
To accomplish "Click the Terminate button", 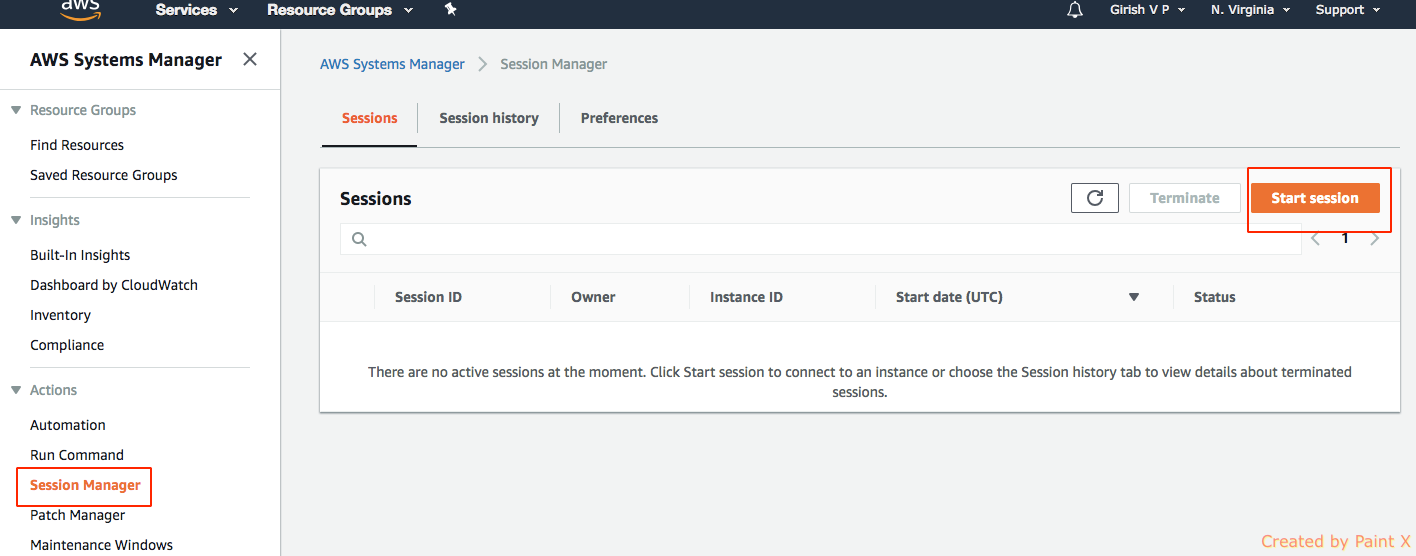I will click(1185, 198).
